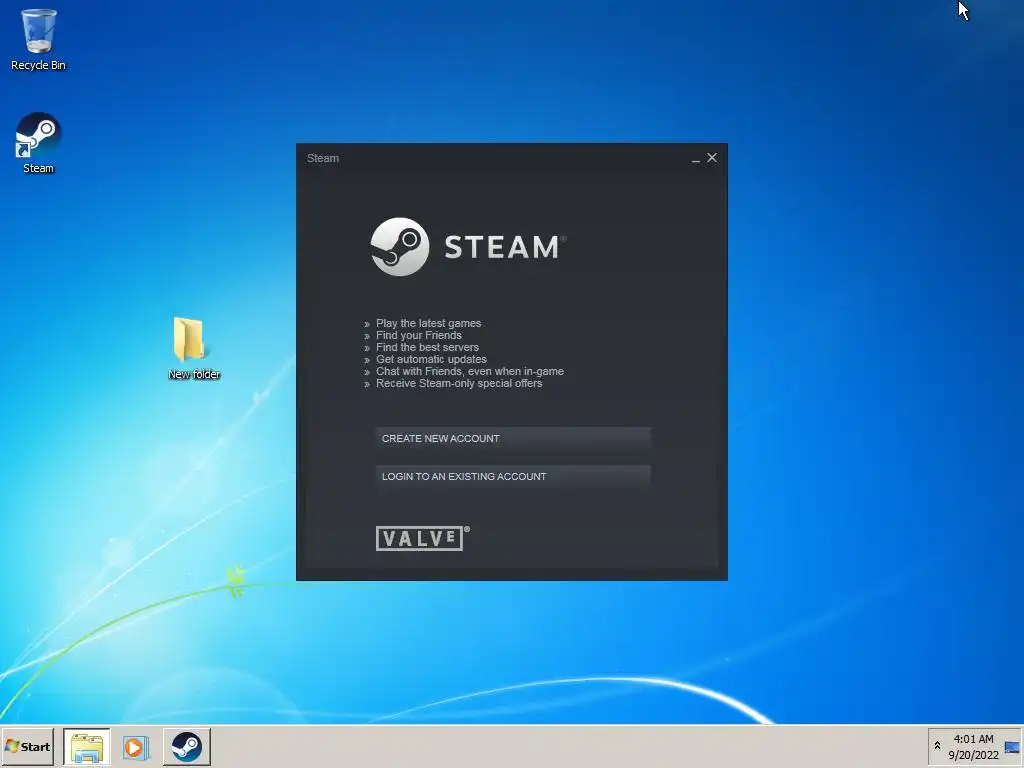Launch Windows Media Player from the taskbar
1024x768 pixels.
(136, 747)
